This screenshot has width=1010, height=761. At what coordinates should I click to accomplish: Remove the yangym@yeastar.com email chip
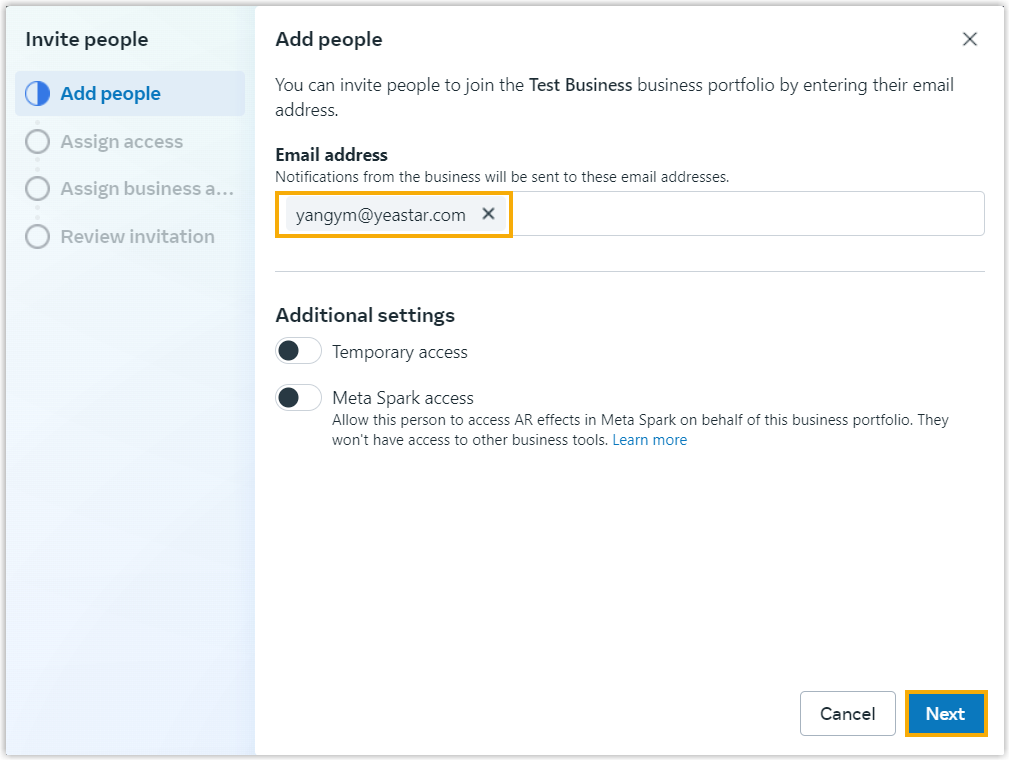pyautogui.click(x=488, y=214)
